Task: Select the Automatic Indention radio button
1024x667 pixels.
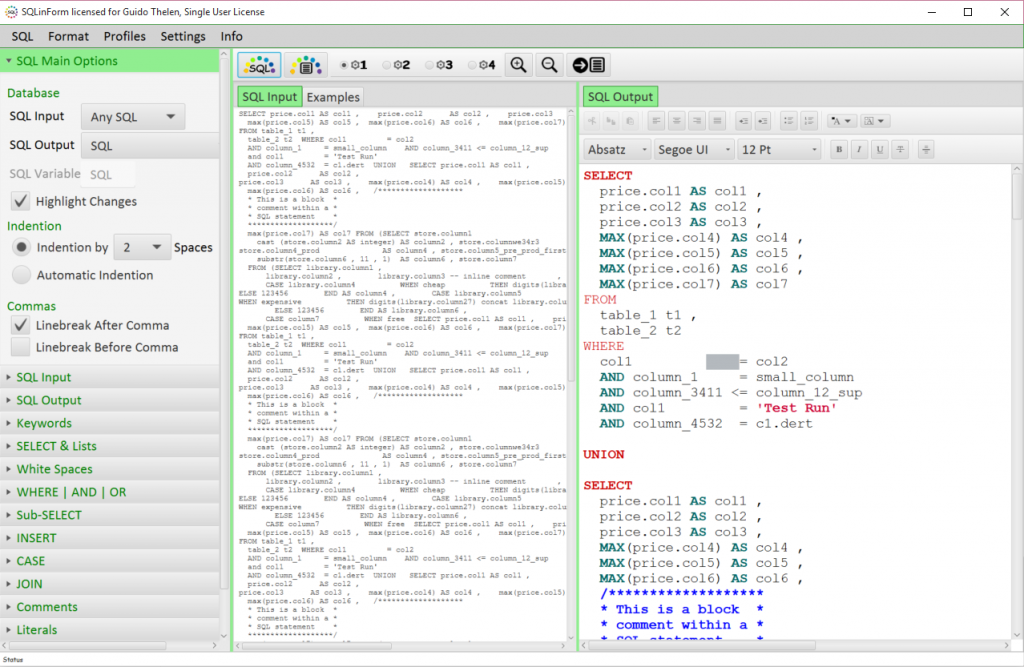Action: pos(20,275)
